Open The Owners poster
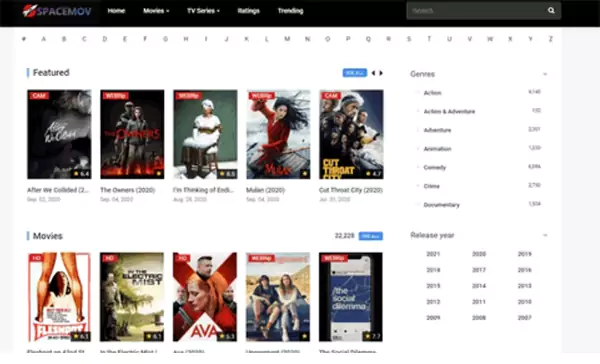This screenshot has height=364, width=600. [x=132, y=134]
